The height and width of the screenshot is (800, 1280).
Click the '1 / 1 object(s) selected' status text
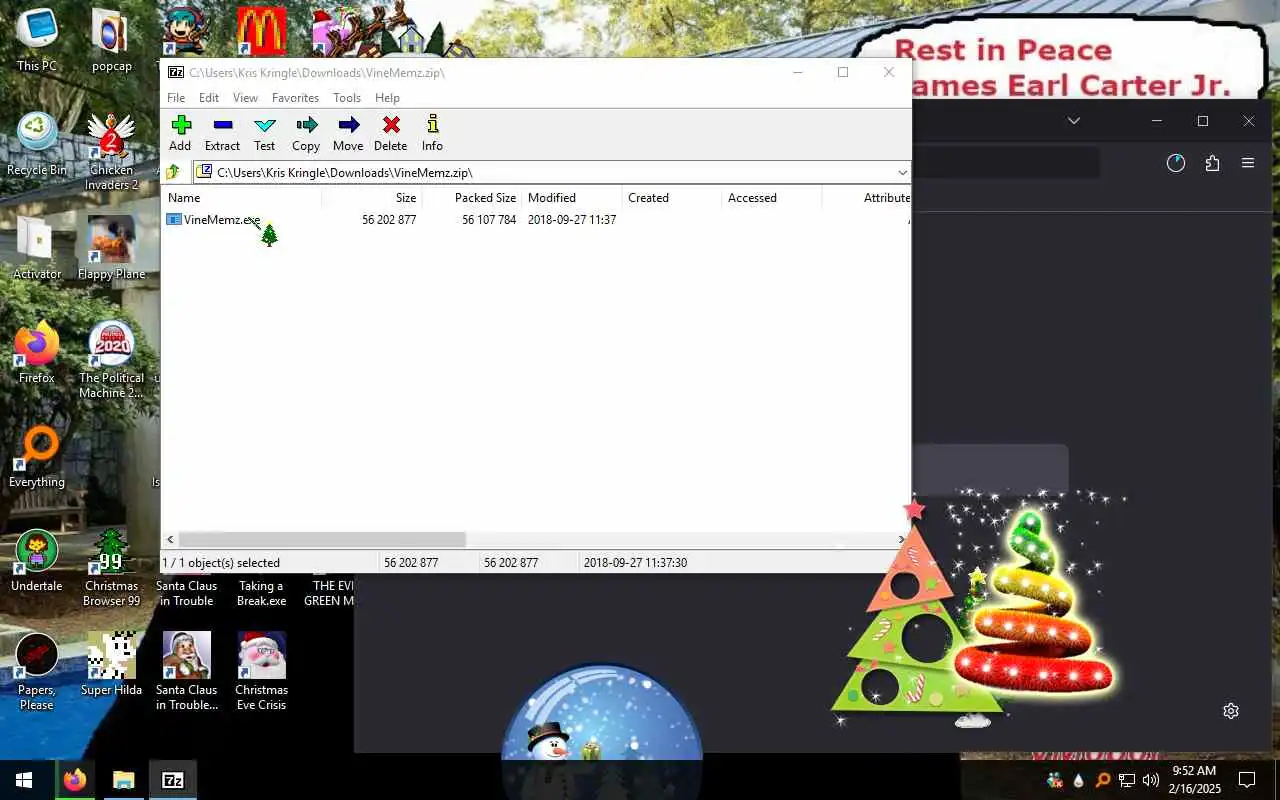coord(221,563)
